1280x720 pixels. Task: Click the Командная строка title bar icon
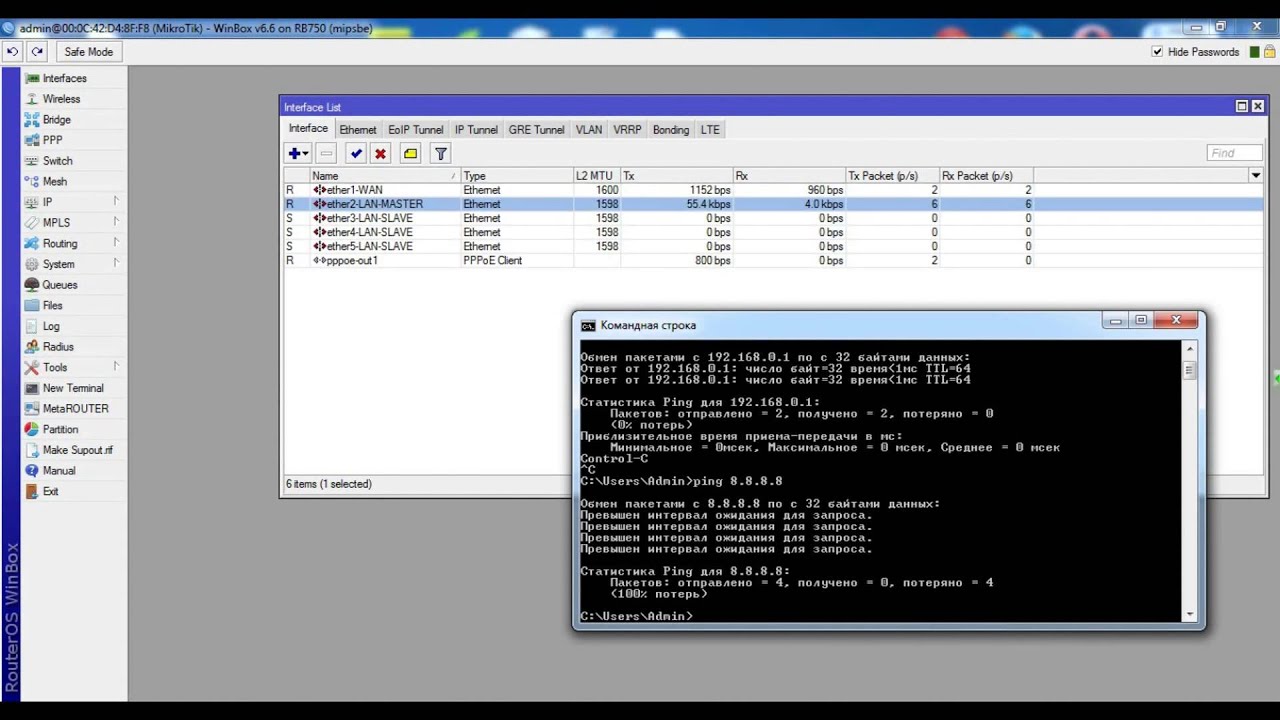(588, 325)
